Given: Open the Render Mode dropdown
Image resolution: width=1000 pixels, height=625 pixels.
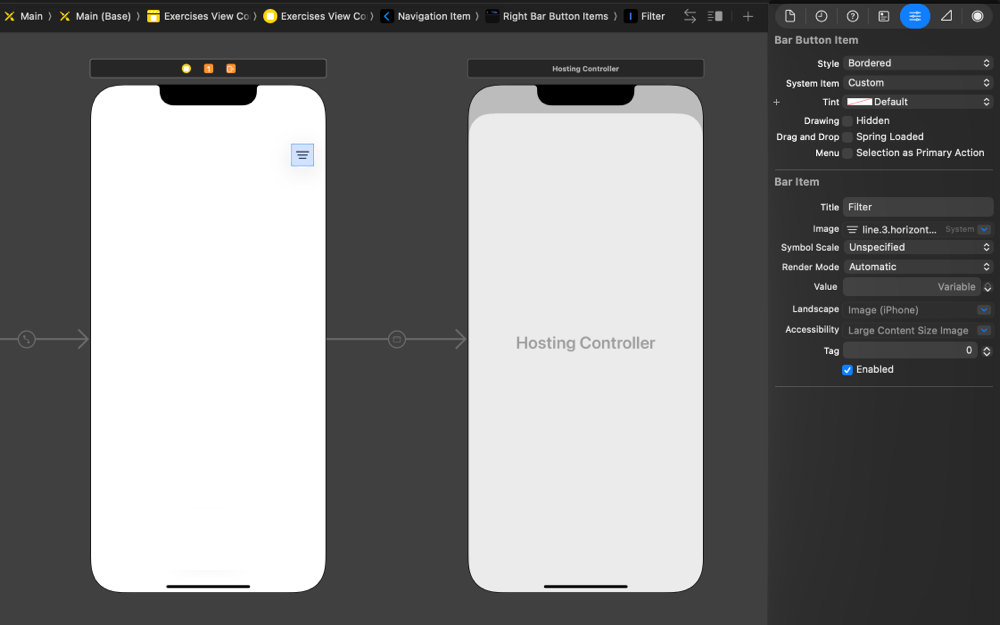Looking at the screenshot, I should click(918, 267).
